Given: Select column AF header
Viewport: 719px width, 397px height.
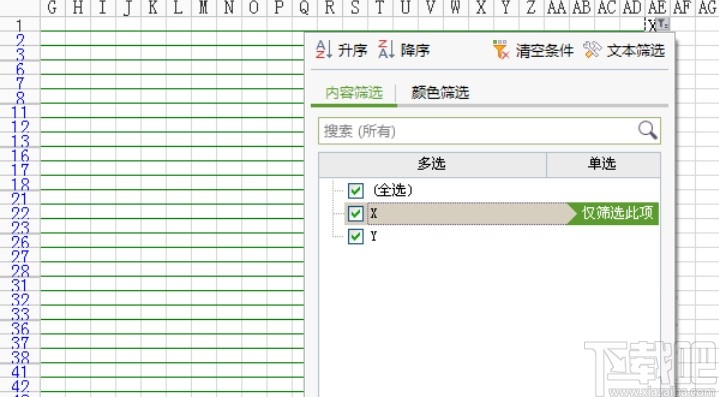Looking at the screenshot, I should 682,7.
